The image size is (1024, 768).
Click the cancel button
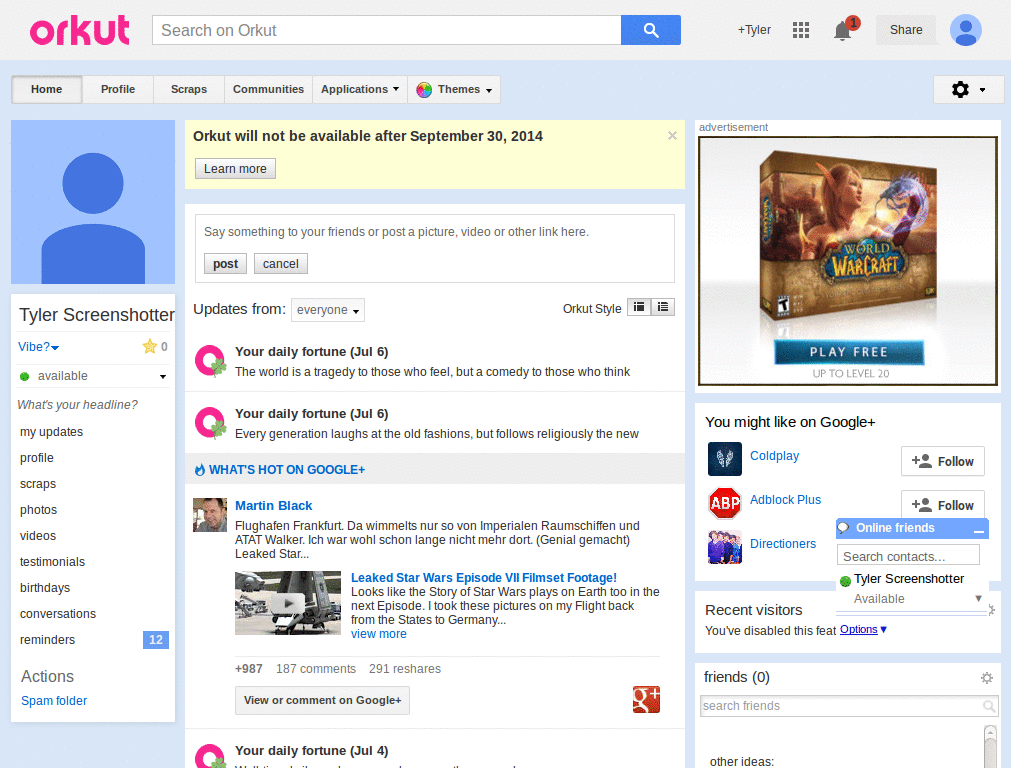click(x=281, y=264)
